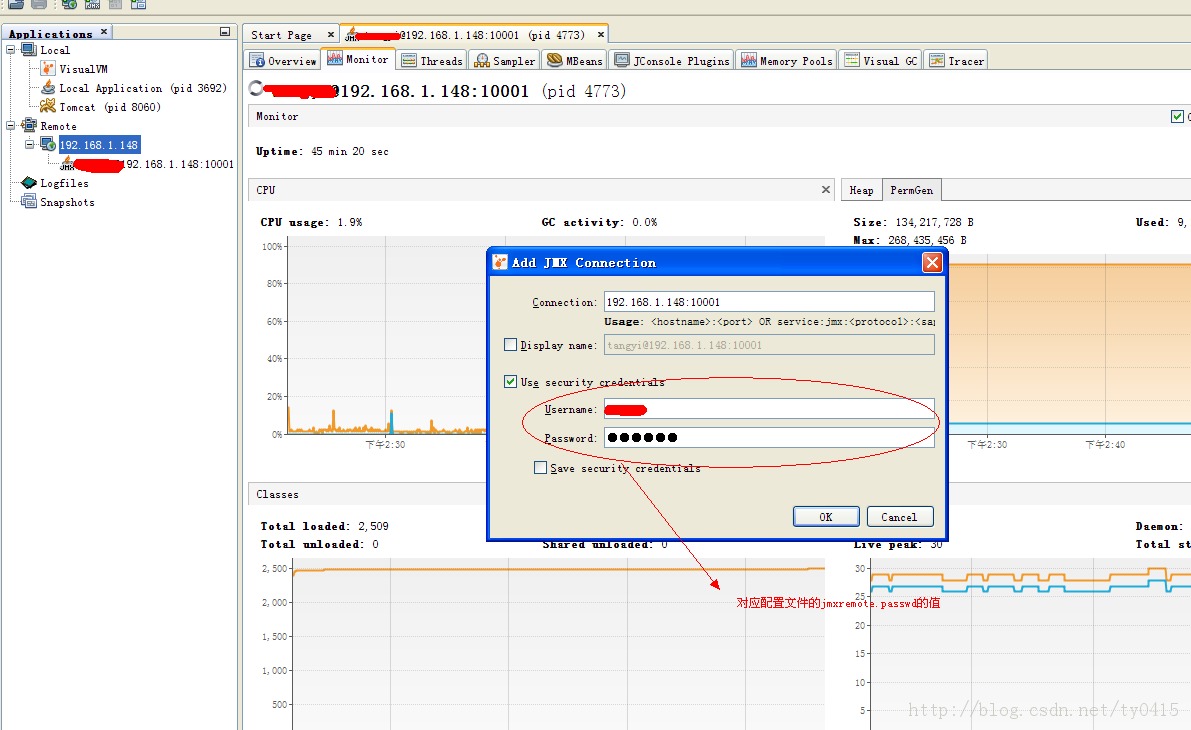Open the Threads tab
1191x730 pixels.
point(431,61)
